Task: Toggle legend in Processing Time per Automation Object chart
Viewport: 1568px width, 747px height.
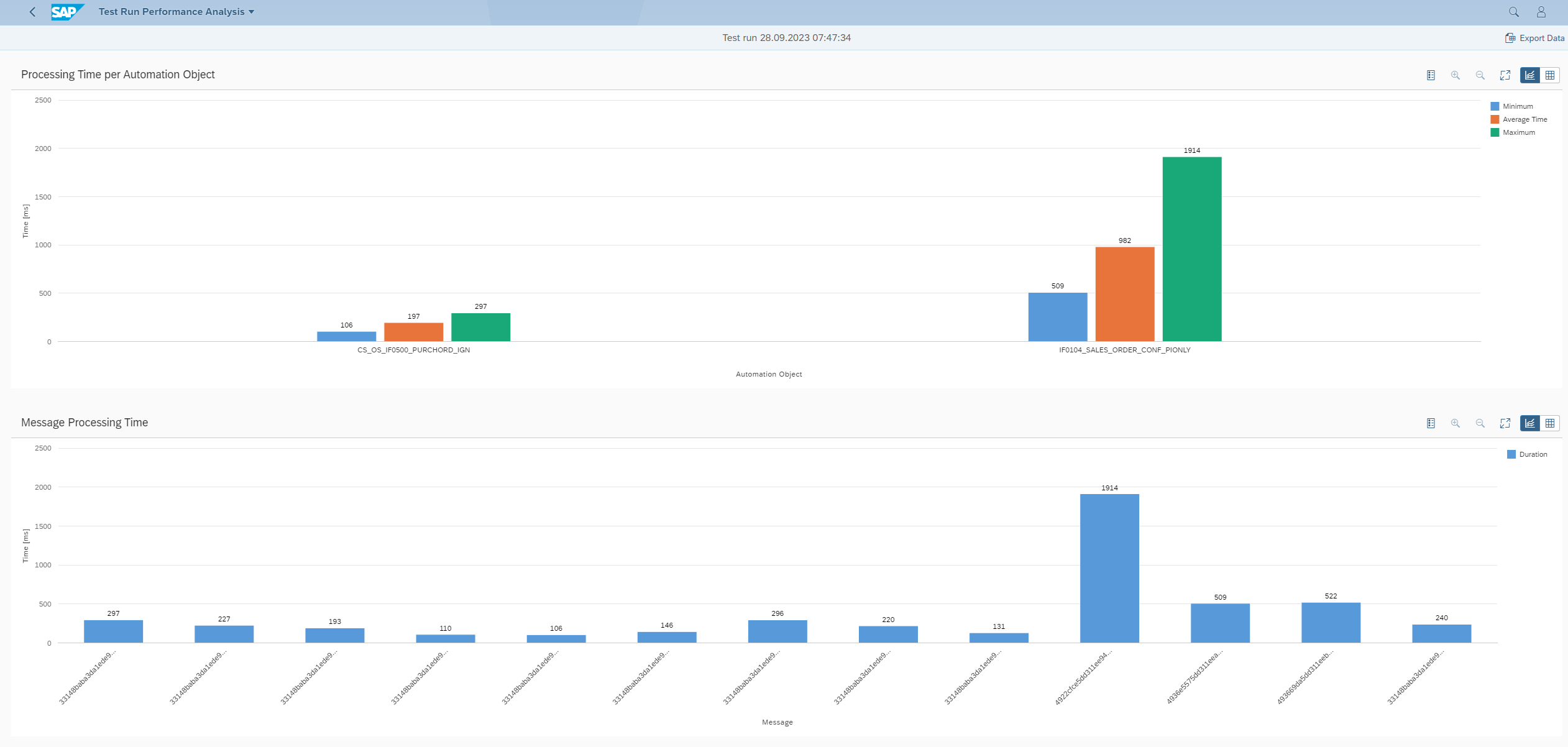Action: click(1431, 75)
